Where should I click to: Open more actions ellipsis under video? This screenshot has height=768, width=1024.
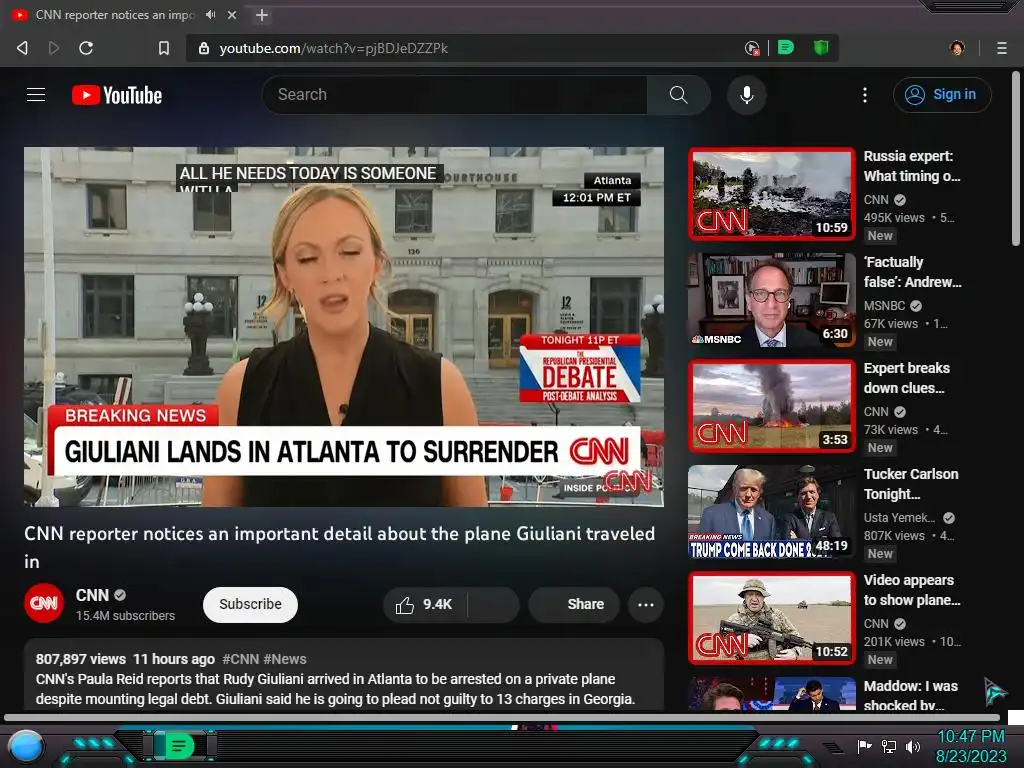tap(646, 605)
